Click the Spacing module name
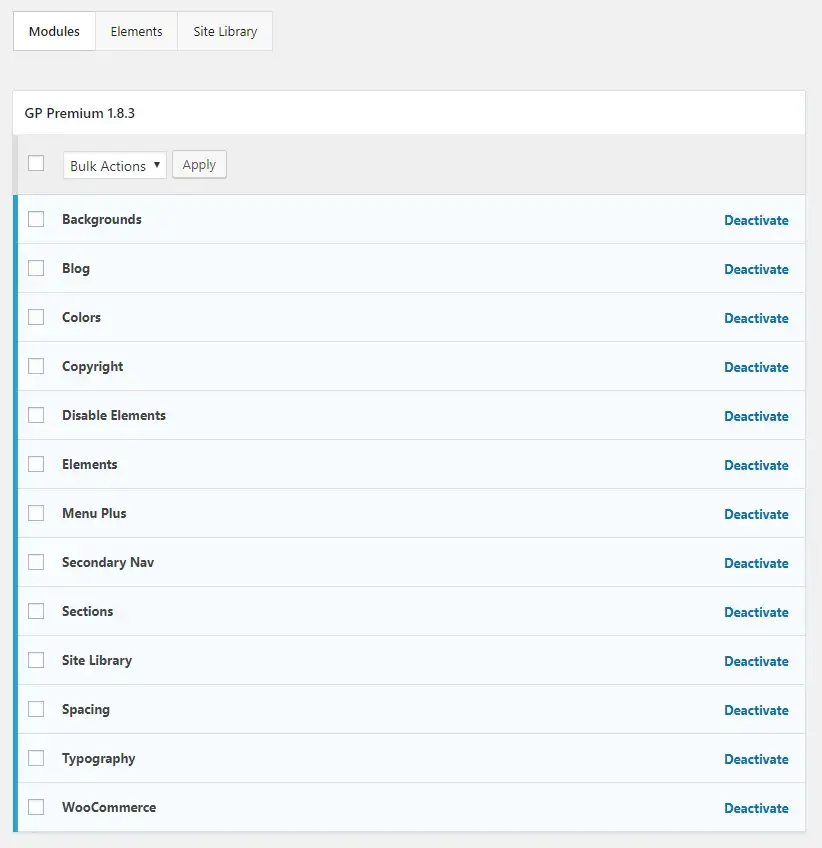The width and height of the screenshot is (822, 848). [85, 710]
